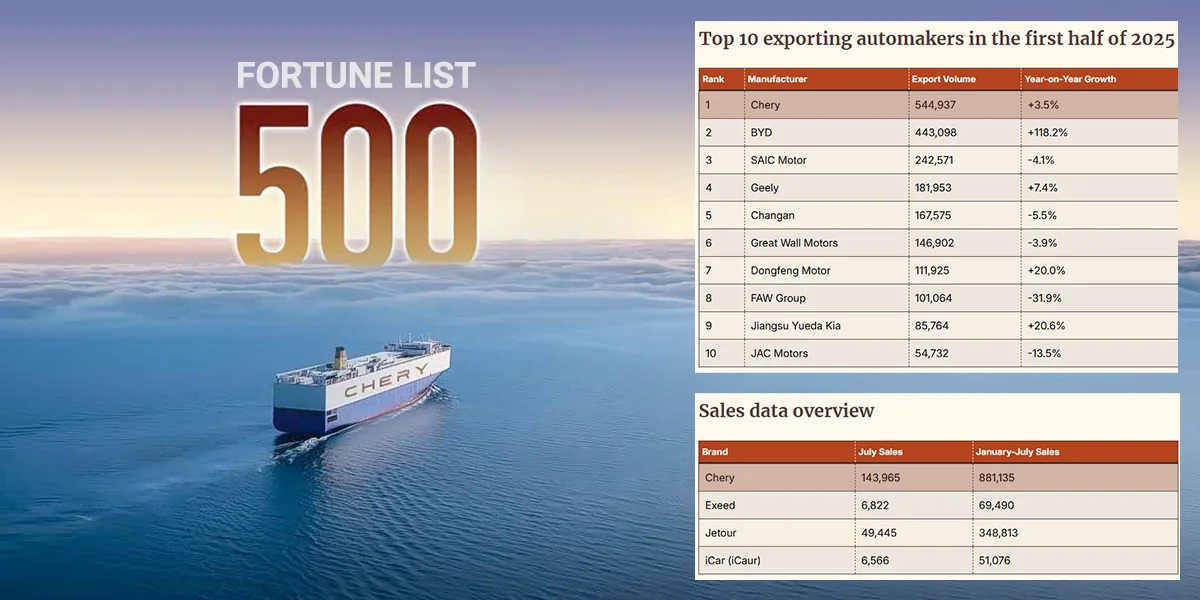Click export volume "242,571"
The width and height of the screenshot is (1200, 600).
point(935,160)
